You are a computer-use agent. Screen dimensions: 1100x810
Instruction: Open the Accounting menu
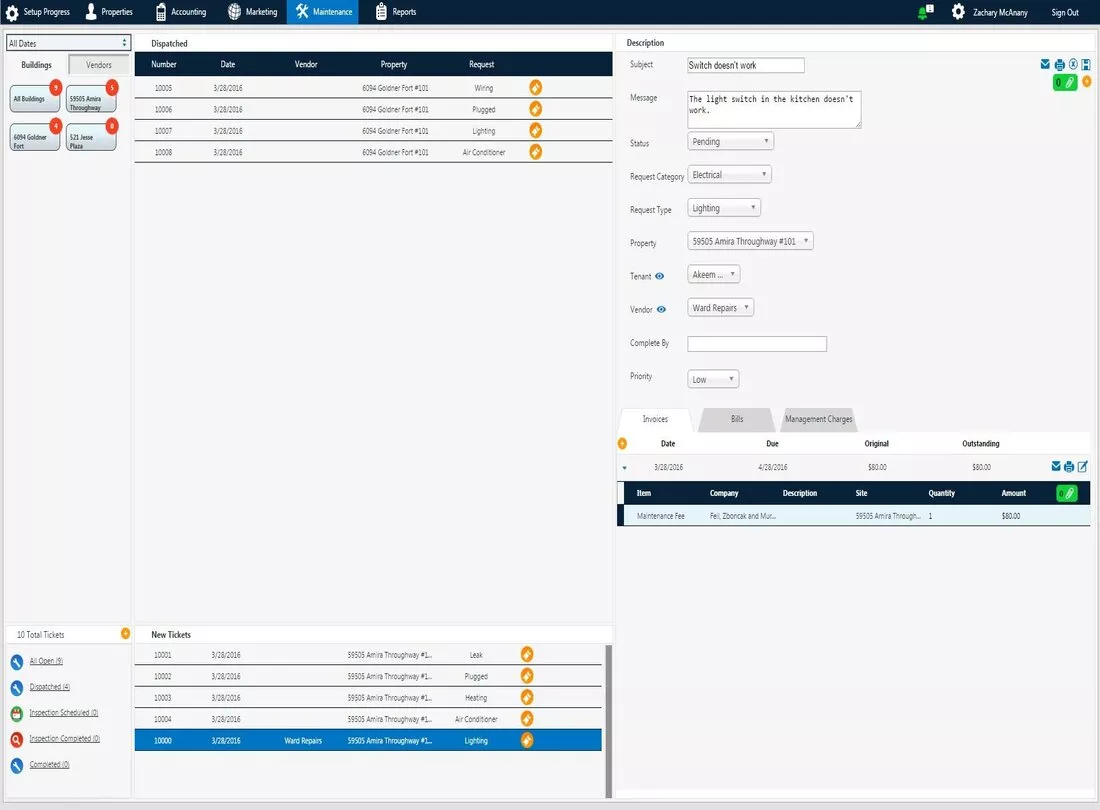coord(181,12)
